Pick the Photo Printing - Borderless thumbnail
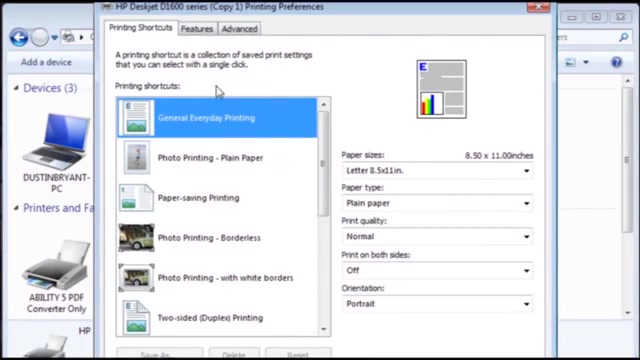The width and height of the screenshot is (640, 360). click(x=136, y=238)
